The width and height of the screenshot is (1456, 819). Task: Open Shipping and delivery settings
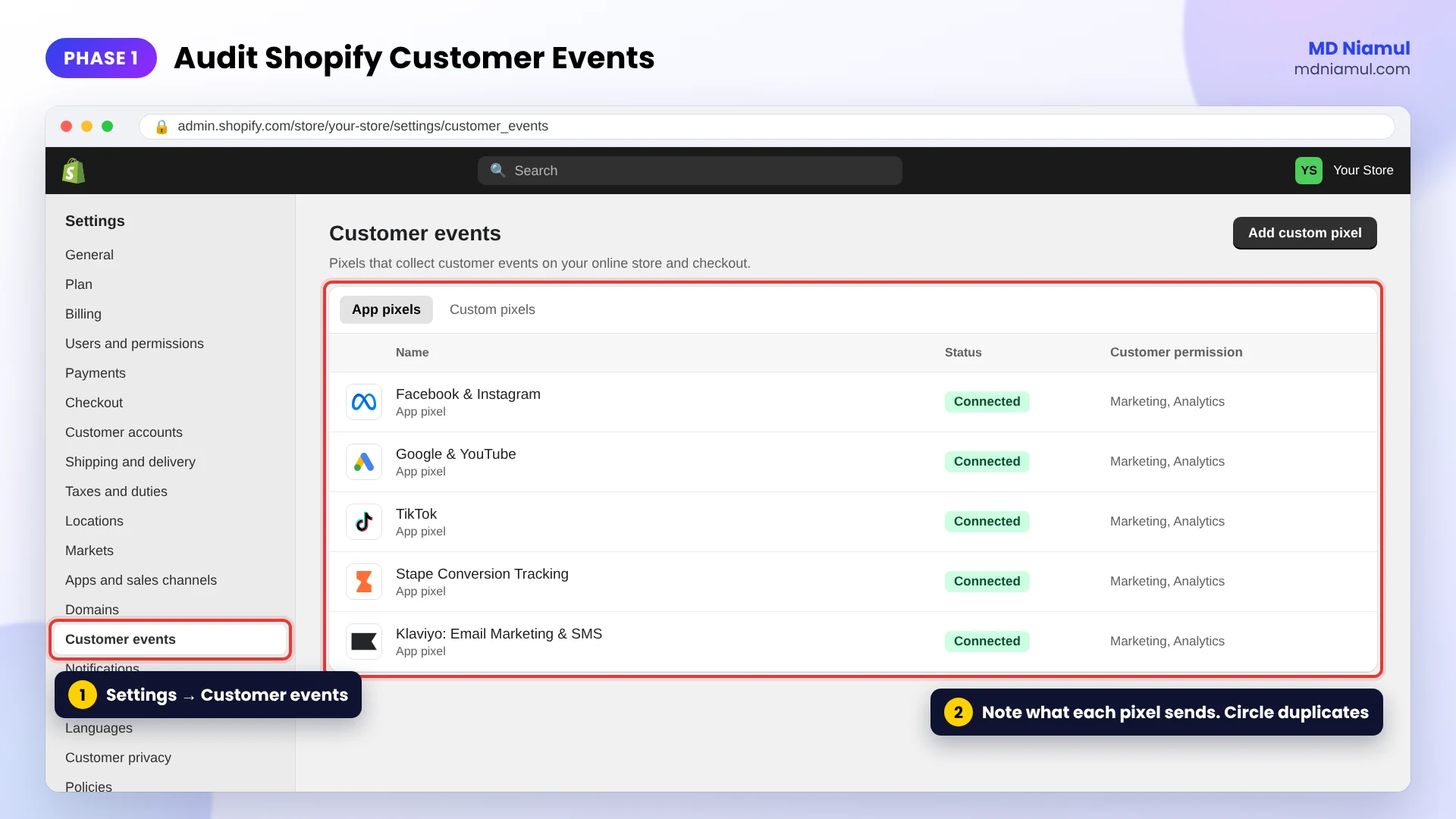130,462
